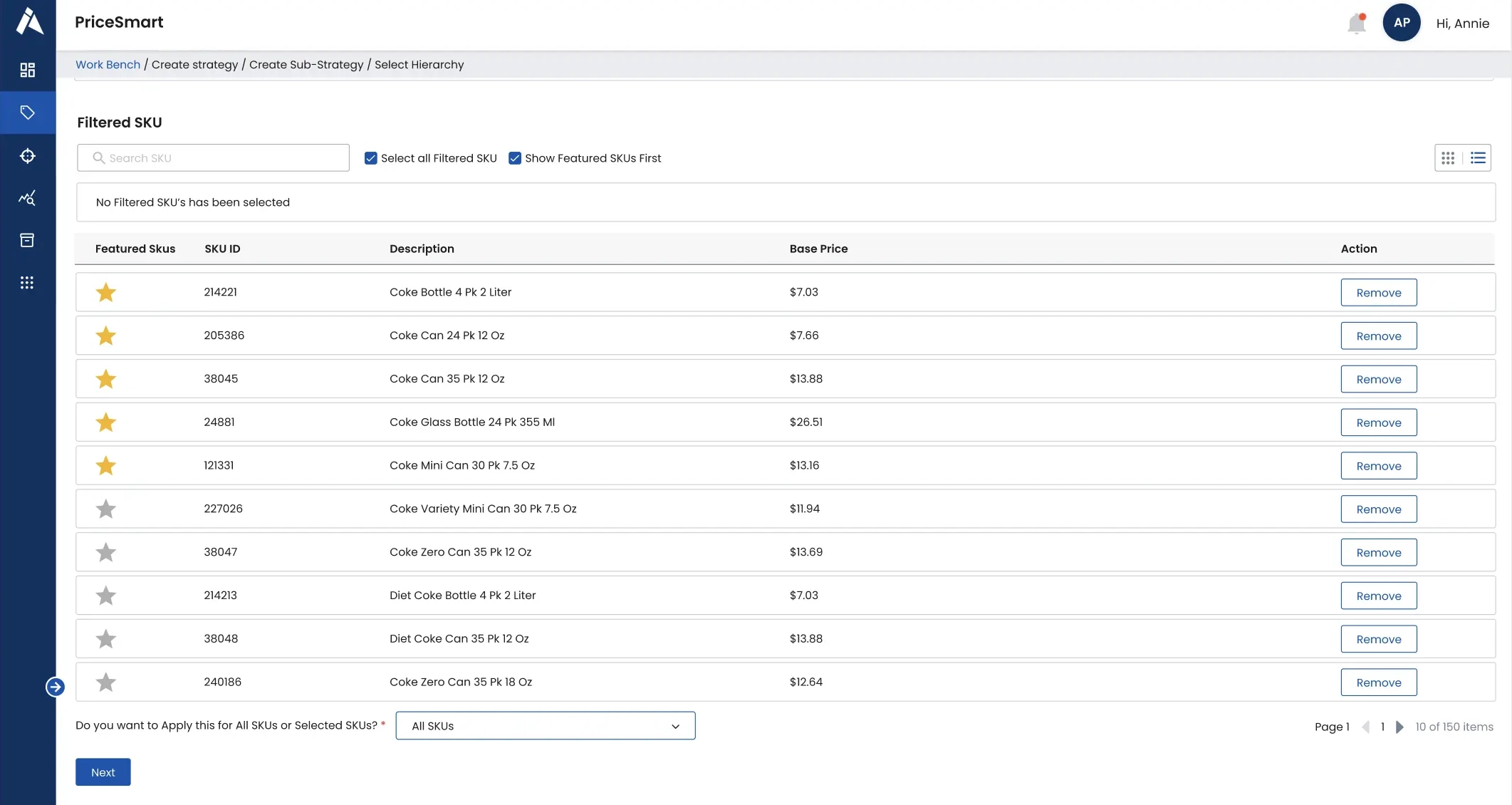Mark Diet Coke Bottle 4 Pk as featured
Image resolution: width=1512 pixels, height=805 pixels.
[x=106, y=596]
